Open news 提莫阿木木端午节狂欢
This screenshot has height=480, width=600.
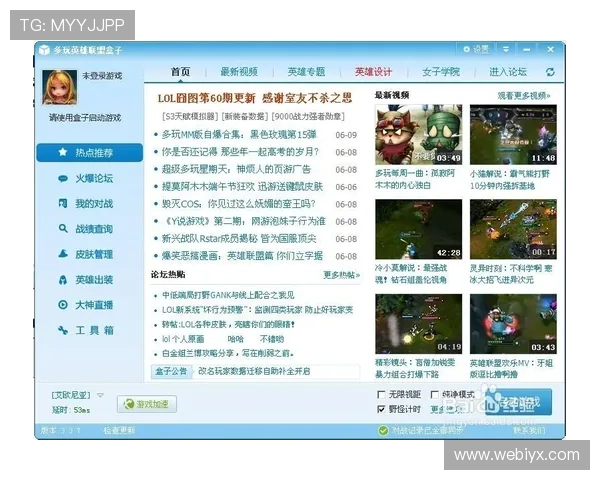pos(242,186)
